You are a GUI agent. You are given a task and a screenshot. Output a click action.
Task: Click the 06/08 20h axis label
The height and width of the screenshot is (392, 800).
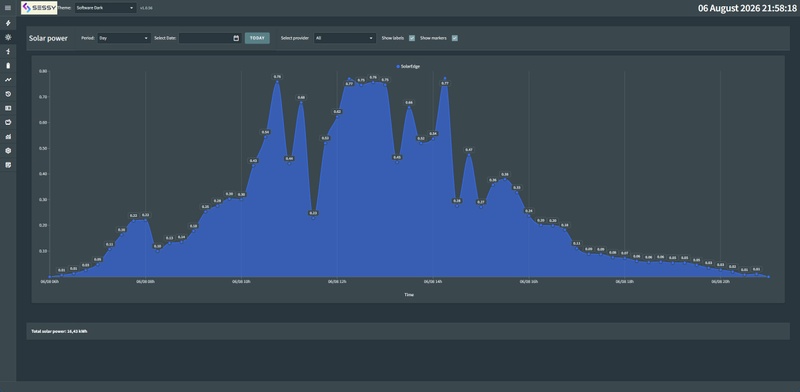point(720,281)
